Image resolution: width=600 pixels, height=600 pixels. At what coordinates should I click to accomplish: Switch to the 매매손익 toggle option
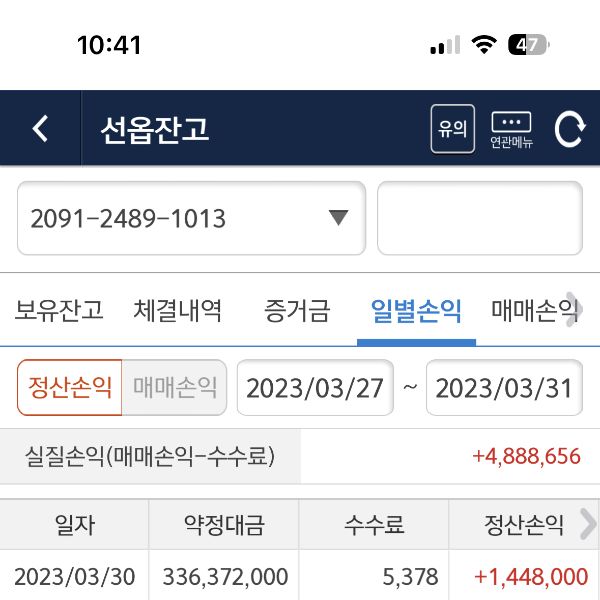[x=175, y=388]
